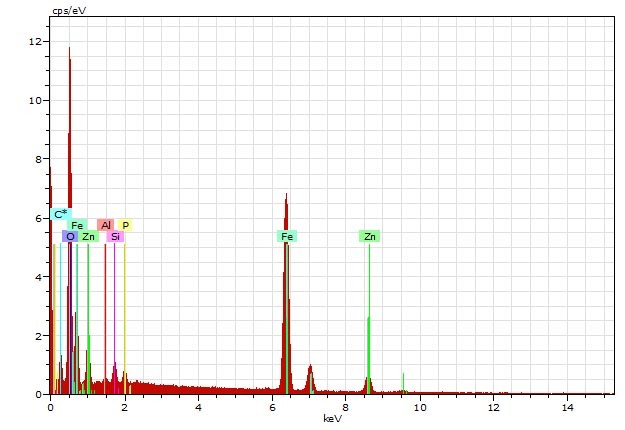This screenshot has width=625, height=430.
Task: Click the 14 tick label on x-axis
Action: [567, 407]
